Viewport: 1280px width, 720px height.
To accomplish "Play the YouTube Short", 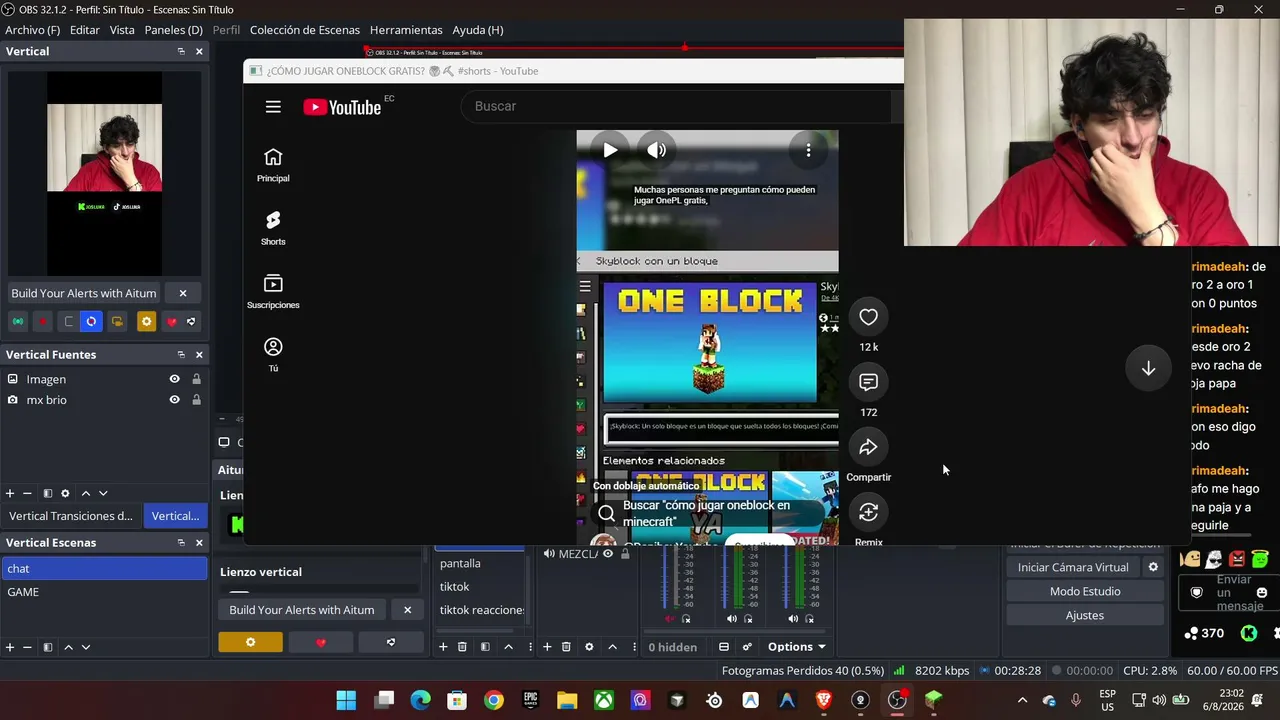I will [x=610, y=150].
